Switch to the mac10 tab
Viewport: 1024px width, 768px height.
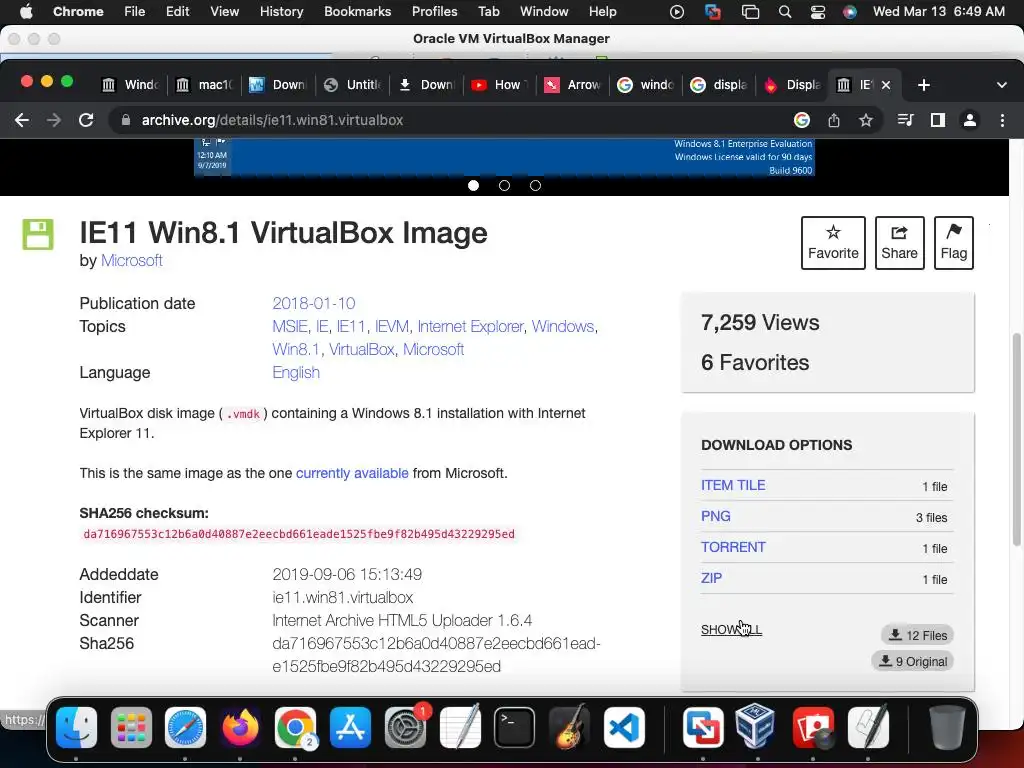click(x=204, y=85)
